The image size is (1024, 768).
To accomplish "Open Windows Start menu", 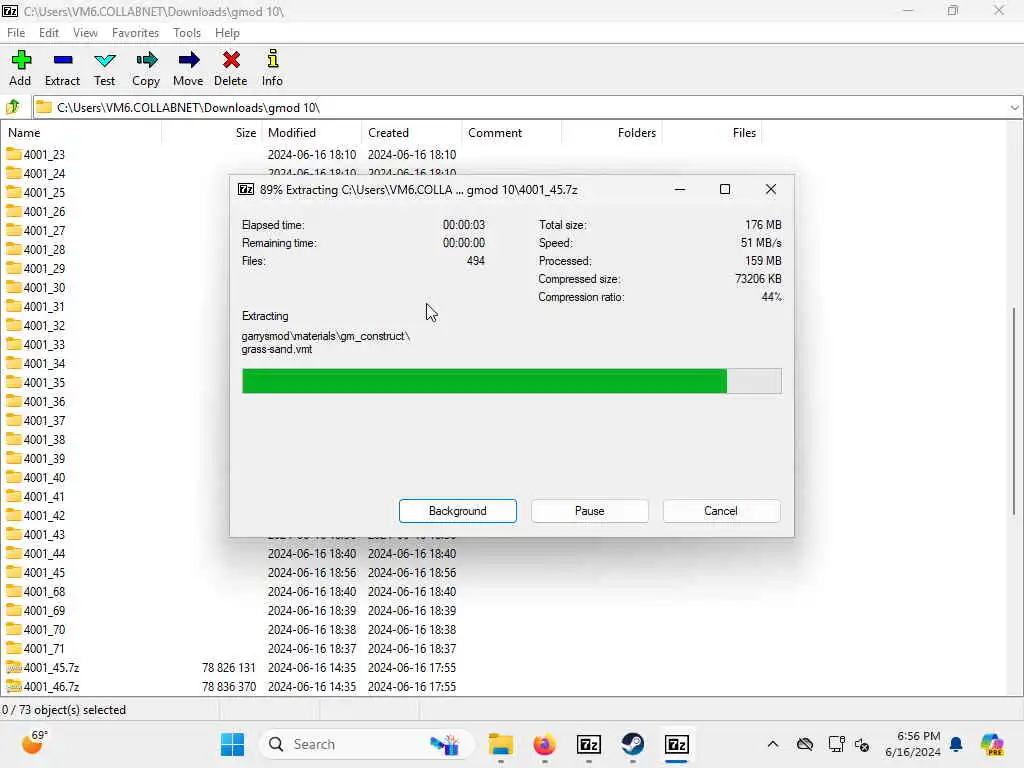I will tap(232, 744).
